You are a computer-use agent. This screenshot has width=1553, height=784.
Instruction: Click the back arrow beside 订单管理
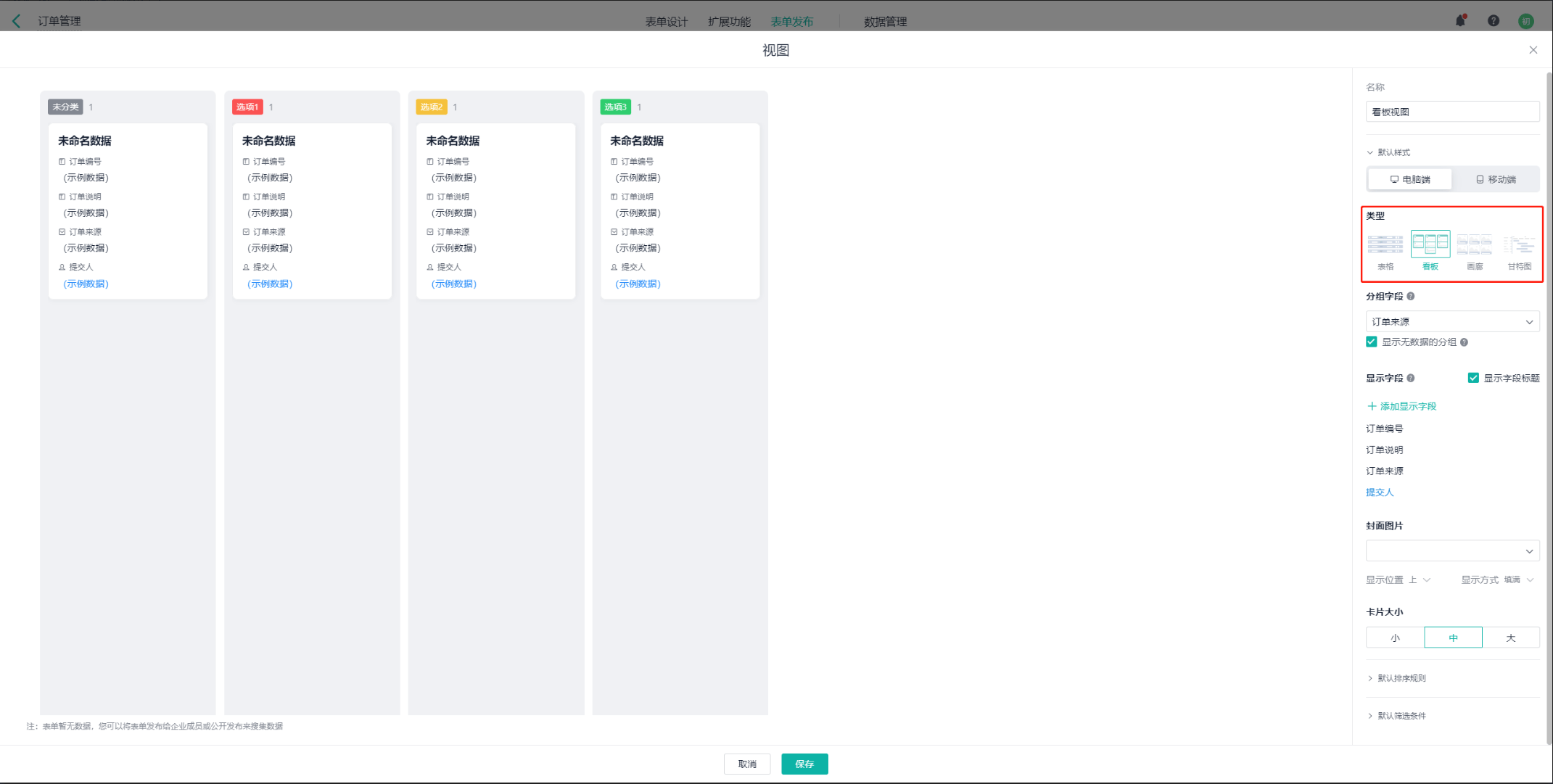pyautogui.click(x=17, y=21)
